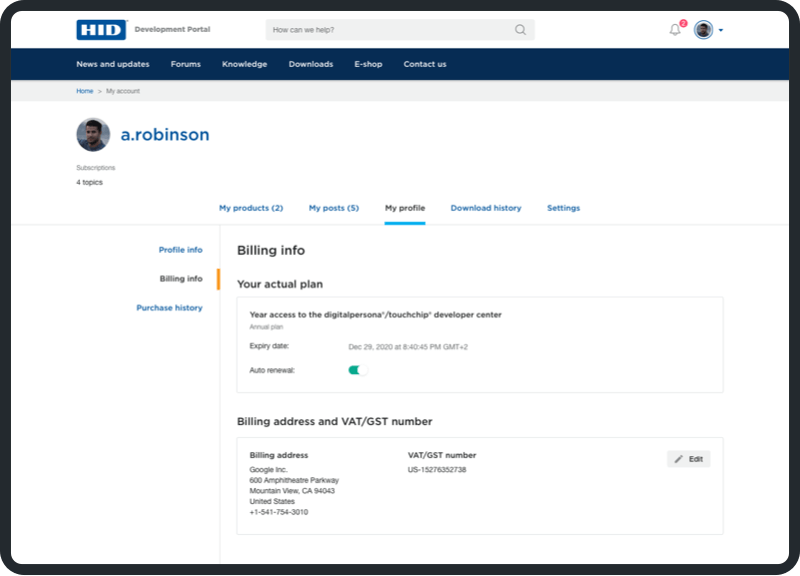800x576 pixels.
Task: Toggle the Auto renewal switch
Action: (357, 370)
